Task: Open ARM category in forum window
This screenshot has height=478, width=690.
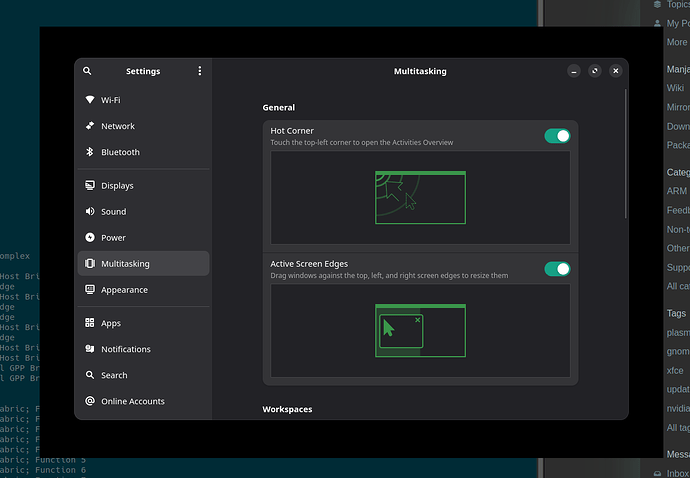Action: (x=676, y=191)
